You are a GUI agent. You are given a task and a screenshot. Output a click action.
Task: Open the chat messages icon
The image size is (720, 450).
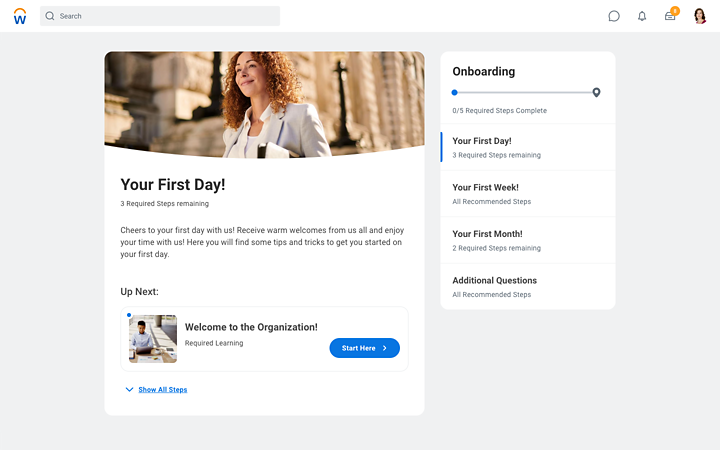coord(614,16)
